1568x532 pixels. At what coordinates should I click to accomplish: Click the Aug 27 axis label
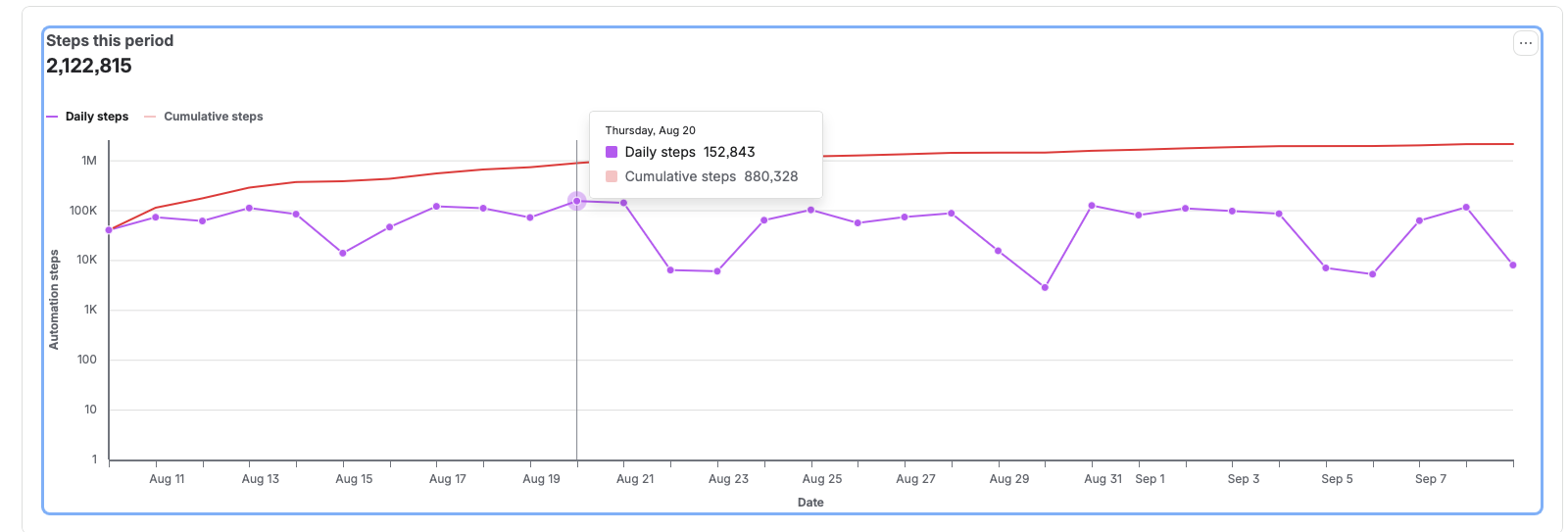[915, 479]
